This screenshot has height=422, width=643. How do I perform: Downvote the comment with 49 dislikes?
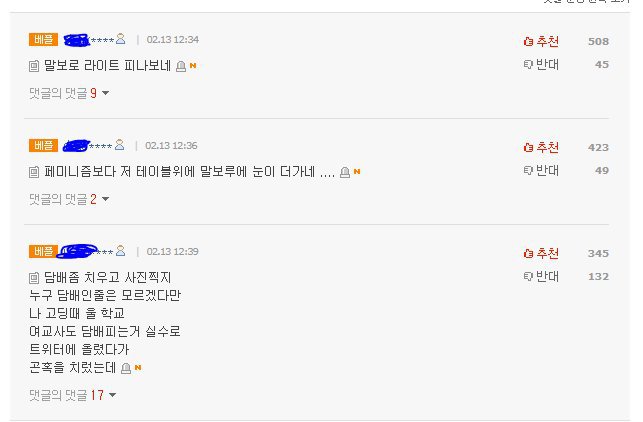click(541, 171)
